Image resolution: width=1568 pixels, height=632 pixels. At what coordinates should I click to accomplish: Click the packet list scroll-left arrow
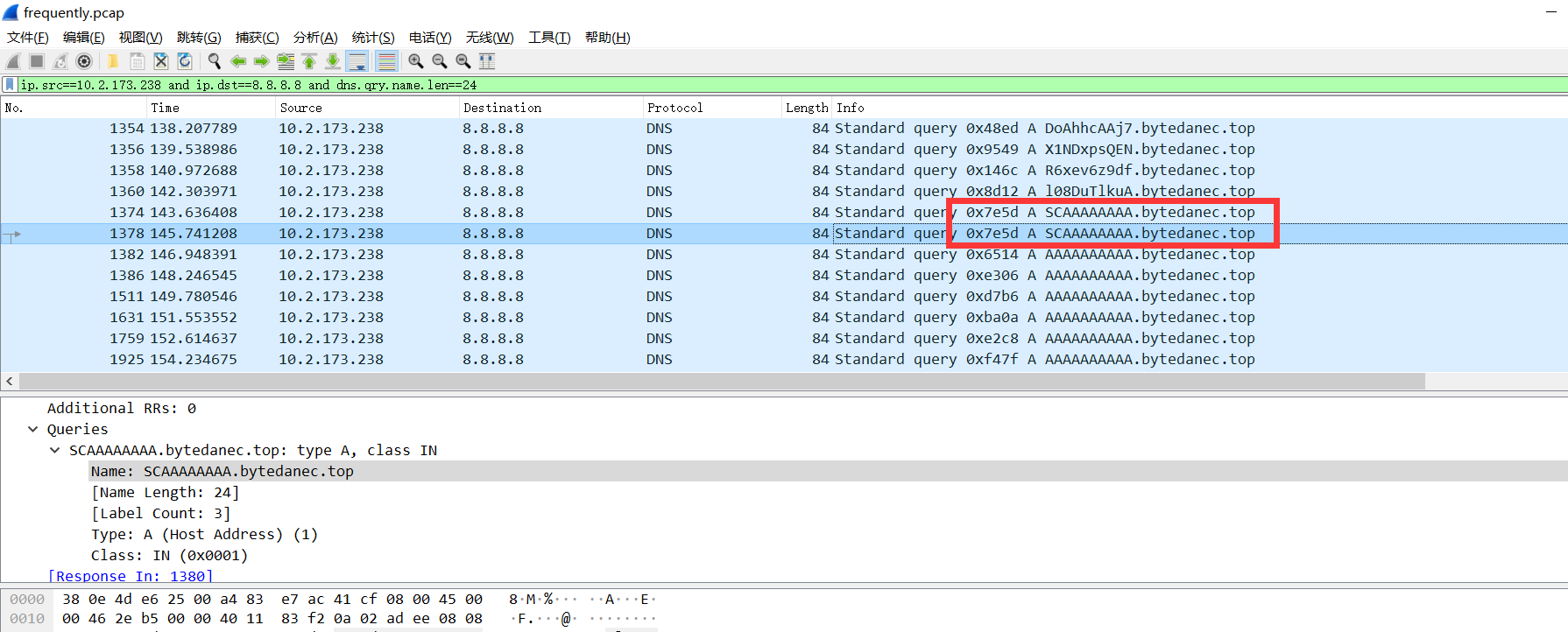pos(10,381)
